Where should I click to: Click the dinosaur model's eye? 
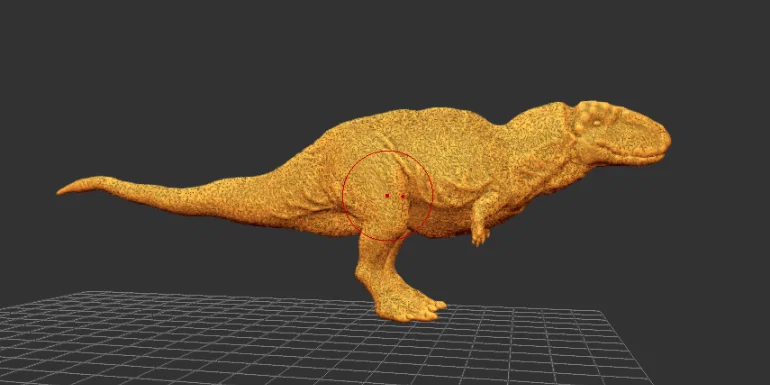[x=597, y=123]
